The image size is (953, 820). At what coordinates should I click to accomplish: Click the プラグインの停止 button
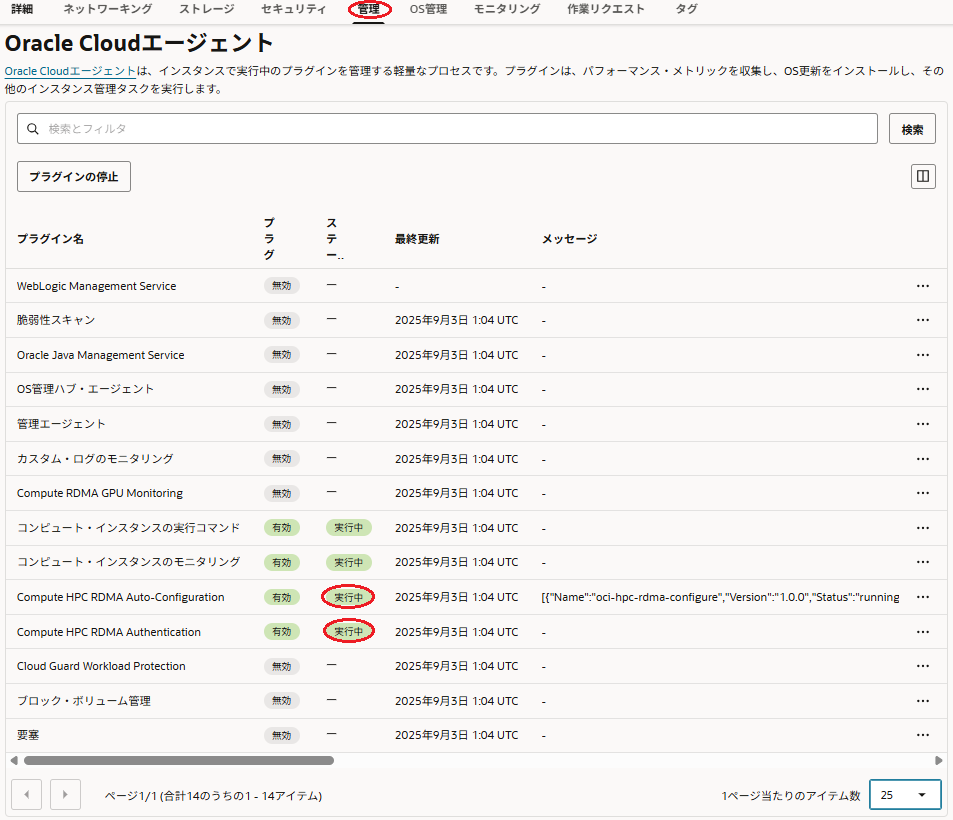tap(74, 176)
